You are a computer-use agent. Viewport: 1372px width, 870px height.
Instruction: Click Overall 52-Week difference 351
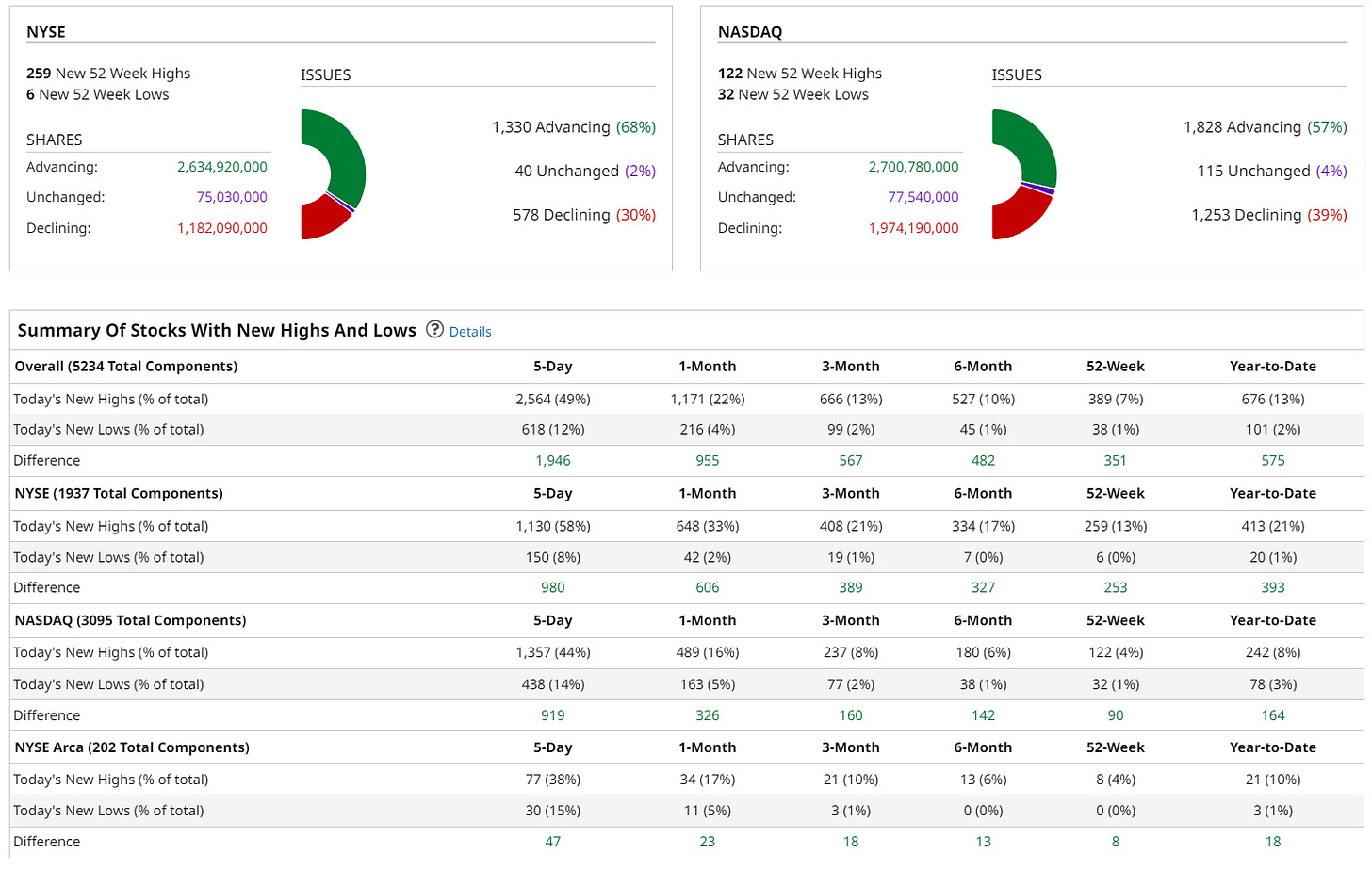1116,461
